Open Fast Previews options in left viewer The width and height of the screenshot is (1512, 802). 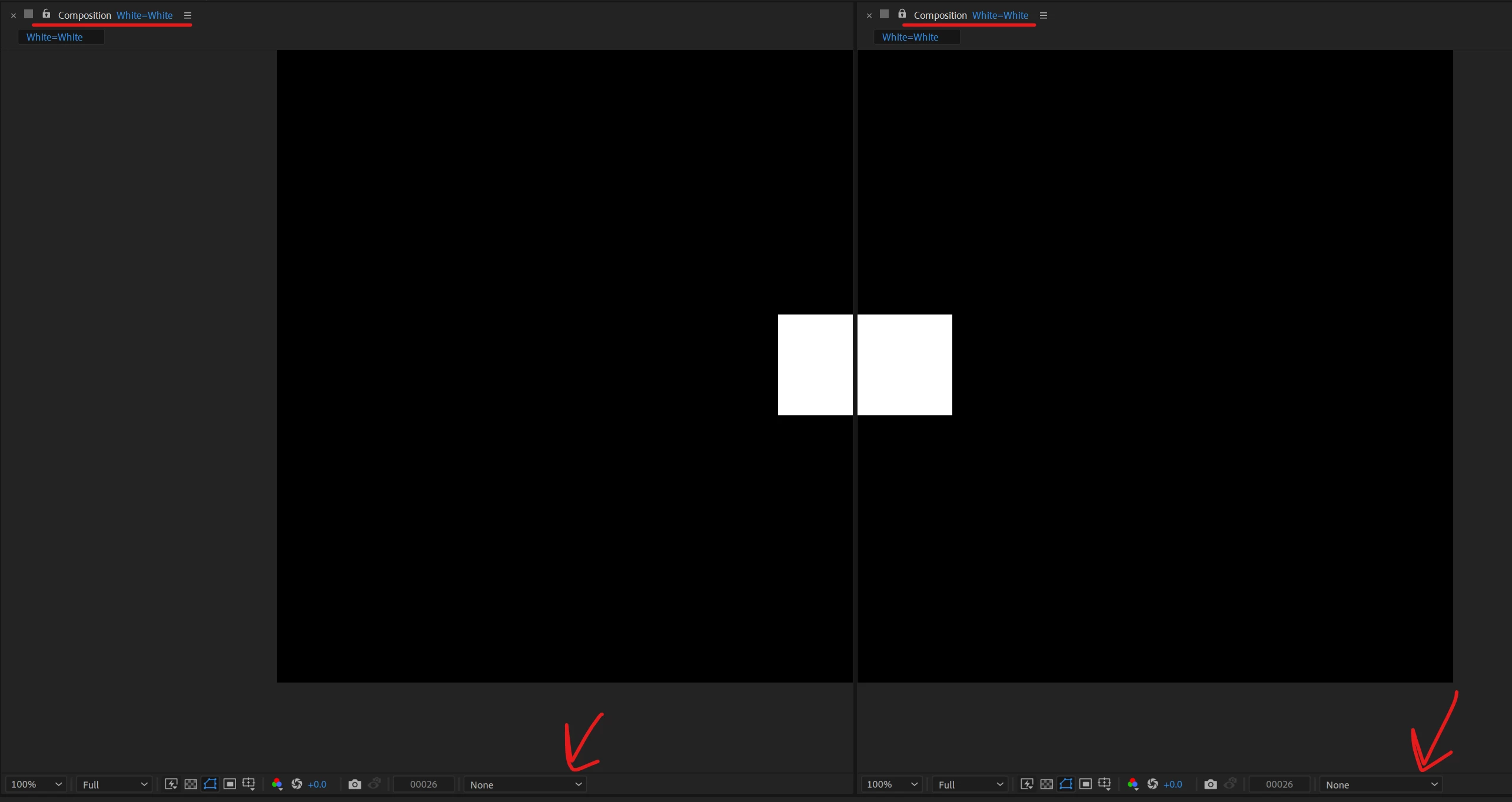(x=171, y=784)
